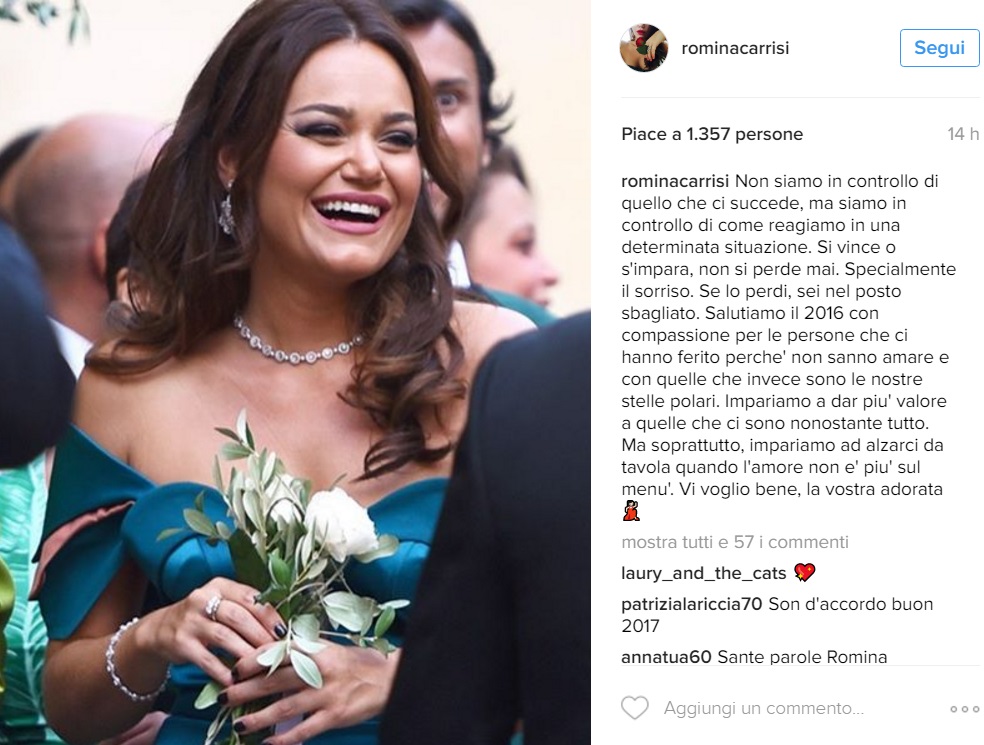This screenshot has width=984, height=745.
Task: Open the three-dot more options menu
Action: [965, 709]
